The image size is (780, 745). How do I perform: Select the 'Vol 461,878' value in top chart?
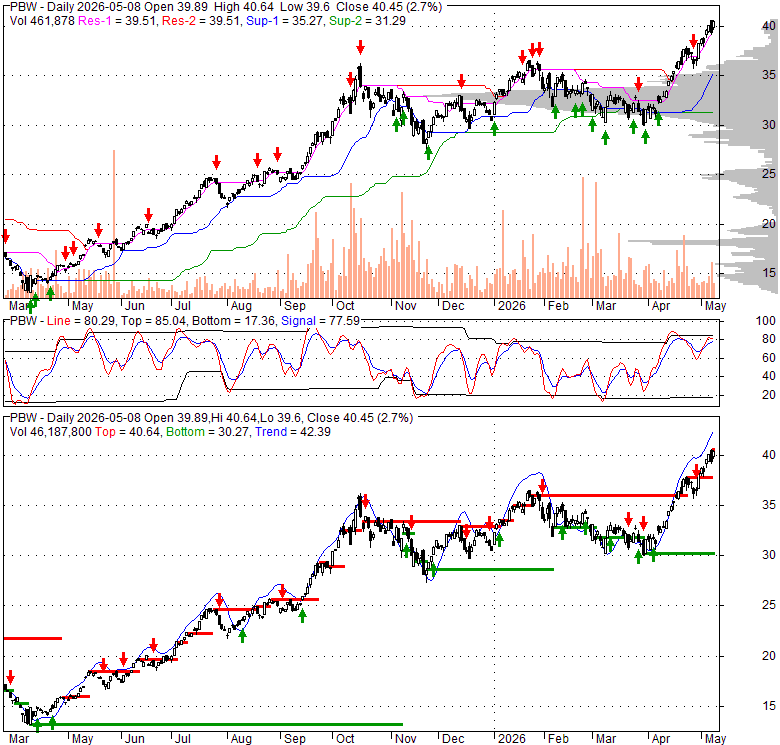click(42, 21)
